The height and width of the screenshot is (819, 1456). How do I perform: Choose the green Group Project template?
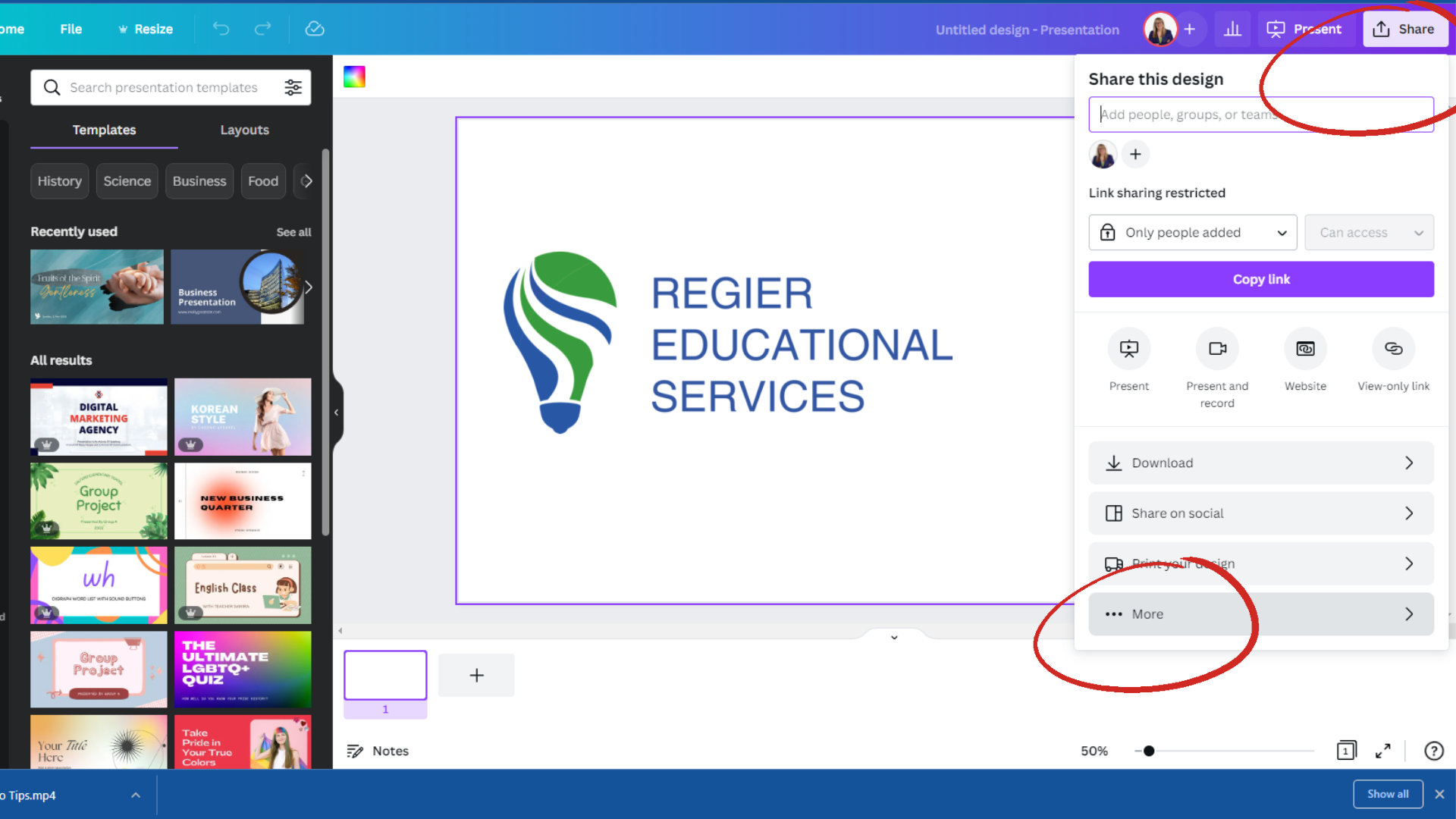[99, 501]
